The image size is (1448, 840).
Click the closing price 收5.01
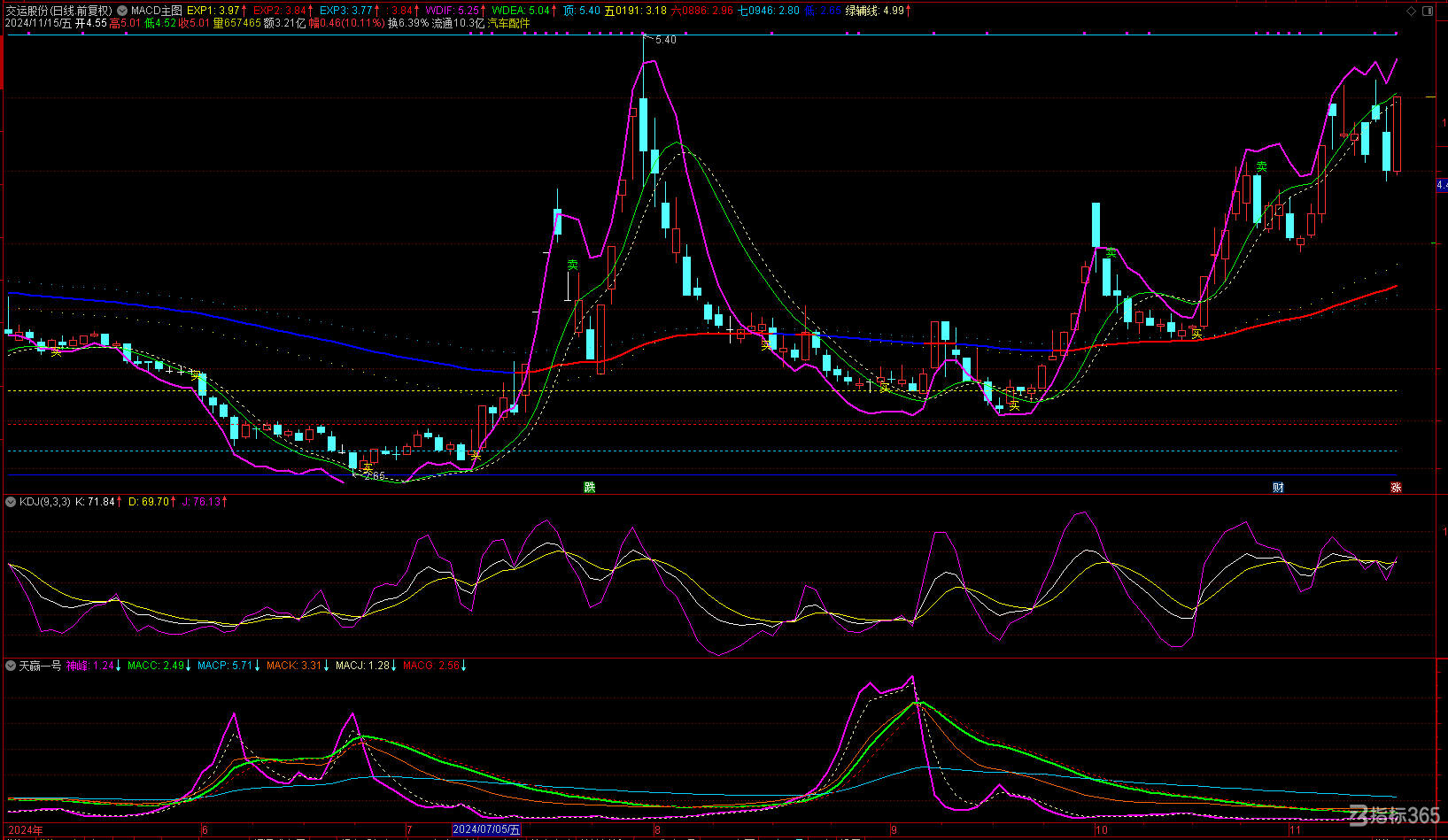pos(194,23)
